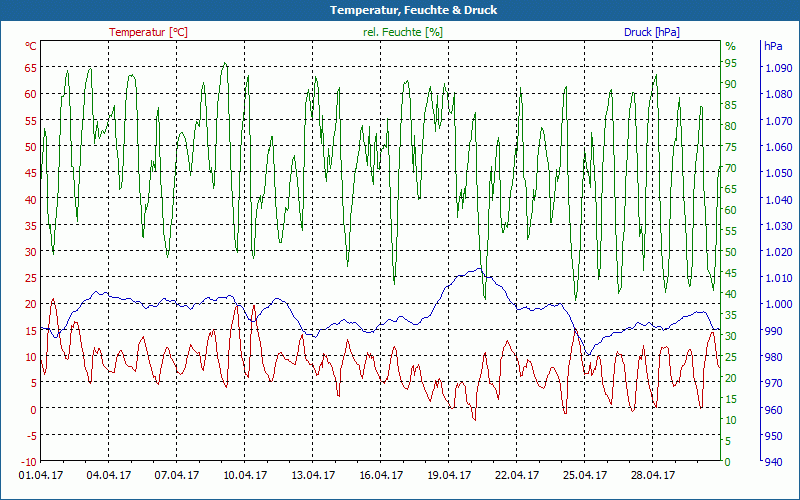800x500 pixels.
Task: Click the 28.04.17 date label
Action: pos(653,475)
